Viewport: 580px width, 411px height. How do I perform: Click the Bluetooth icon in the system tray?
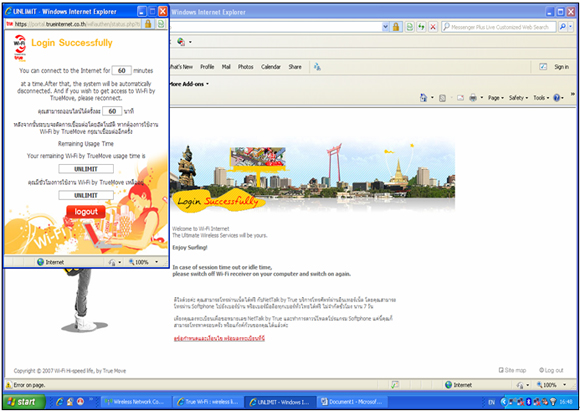click(x=529, y=402)
